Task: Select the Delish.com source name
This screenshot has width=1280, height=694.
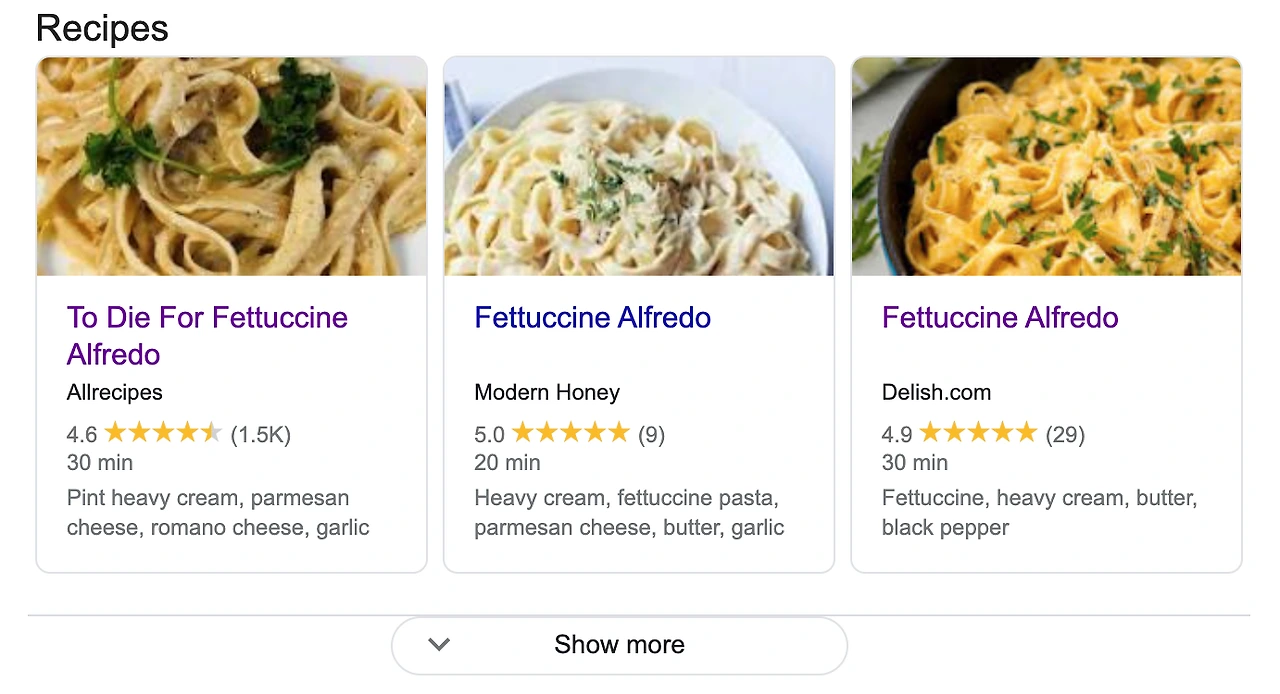Action: [x=936, y=392]
